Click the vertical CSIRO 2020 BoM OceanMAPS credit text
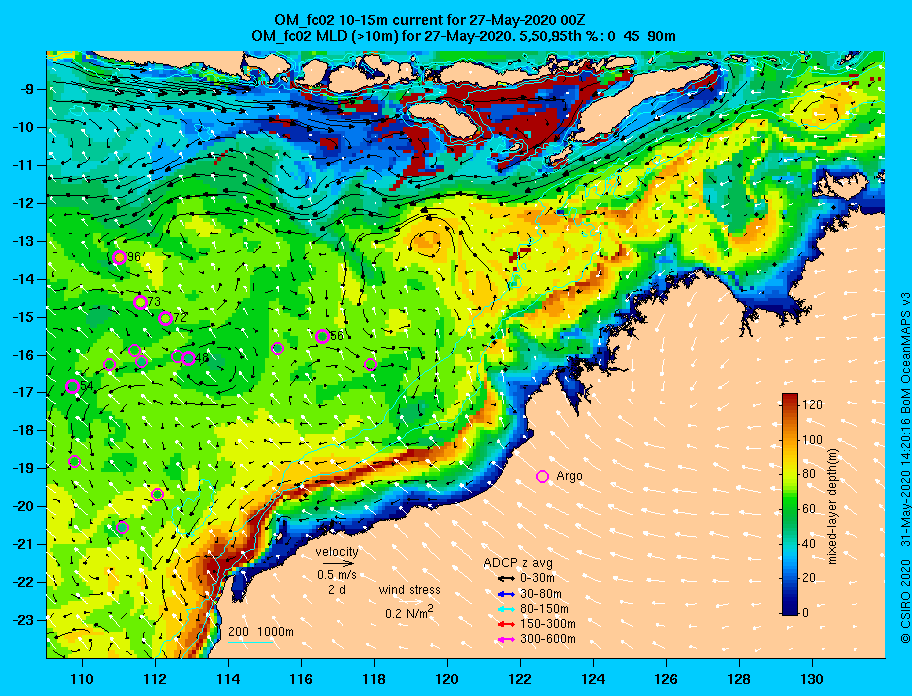 click(904, 468)
